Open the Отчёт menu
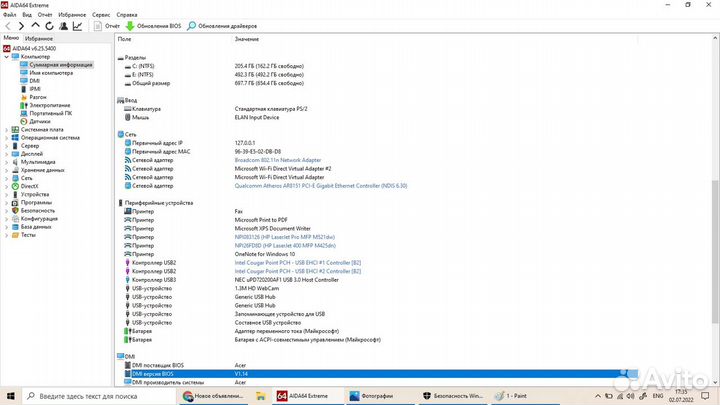Screen dimensions: 720x405 tap(45, 15)
